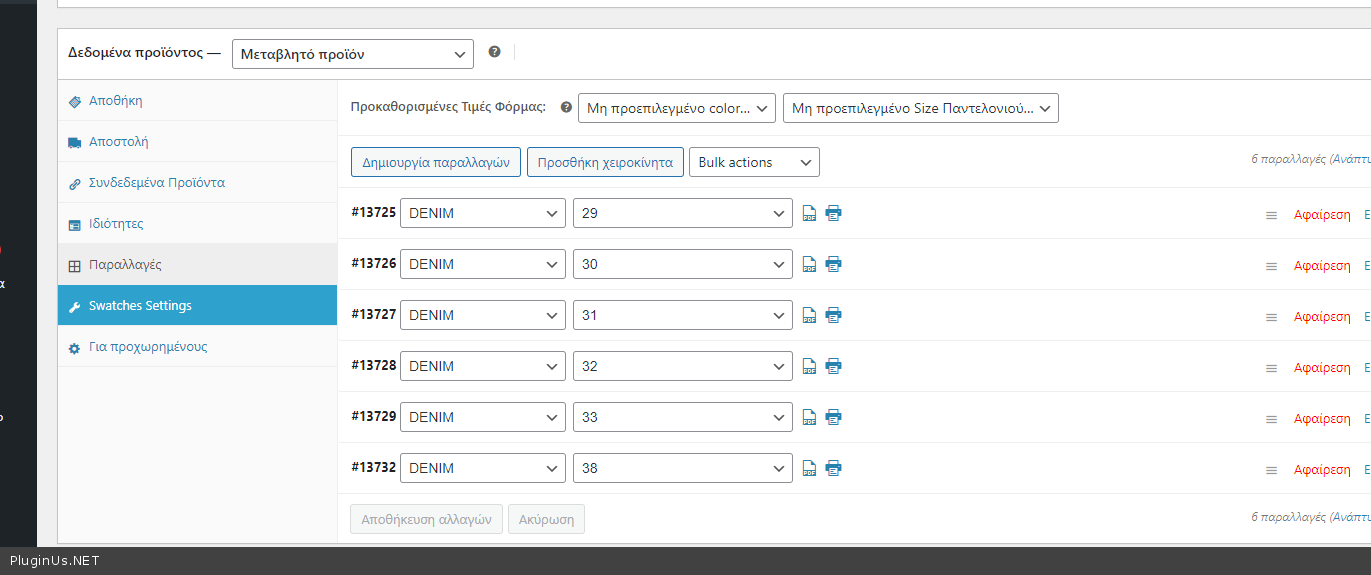Open the default Size Παντελονιού dropdown
1371x575 pixels.
(x=919, y=108)
